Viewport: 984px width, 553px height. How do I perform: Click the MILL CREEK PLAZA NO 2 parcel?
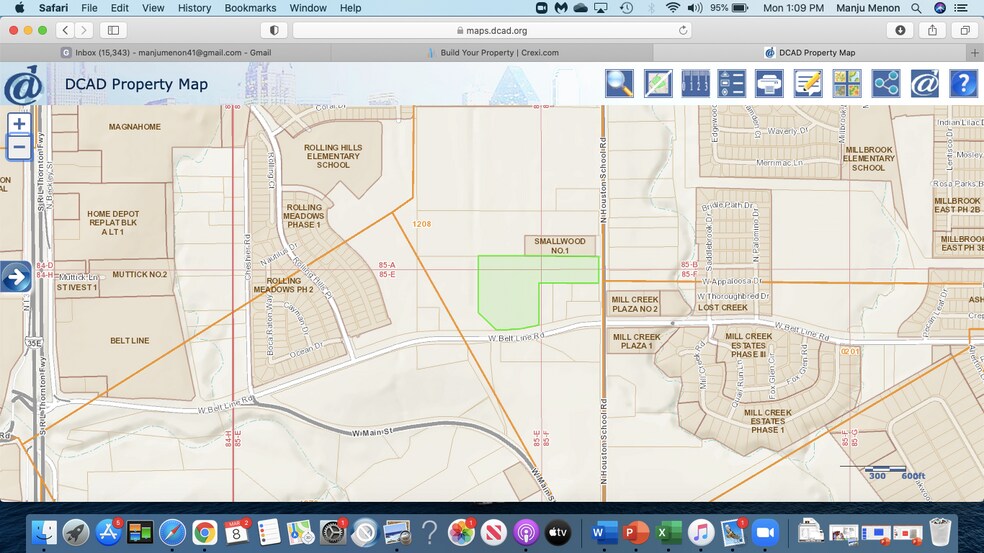tap(634, 304)
